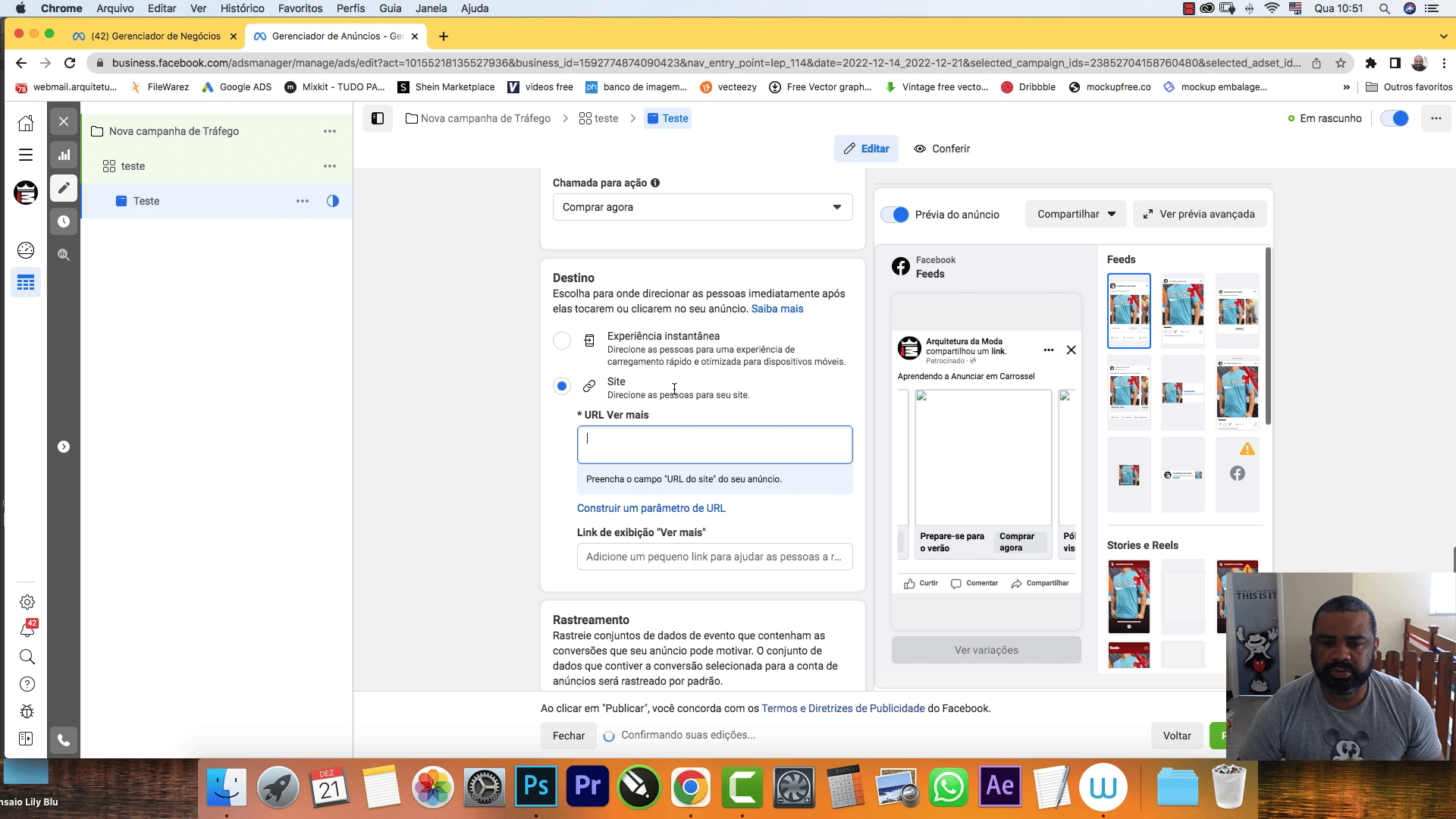Switch off the ad status toggle near Em rascunho
The width and height of the screenshot is (1456, 819).
point(1395,118)
